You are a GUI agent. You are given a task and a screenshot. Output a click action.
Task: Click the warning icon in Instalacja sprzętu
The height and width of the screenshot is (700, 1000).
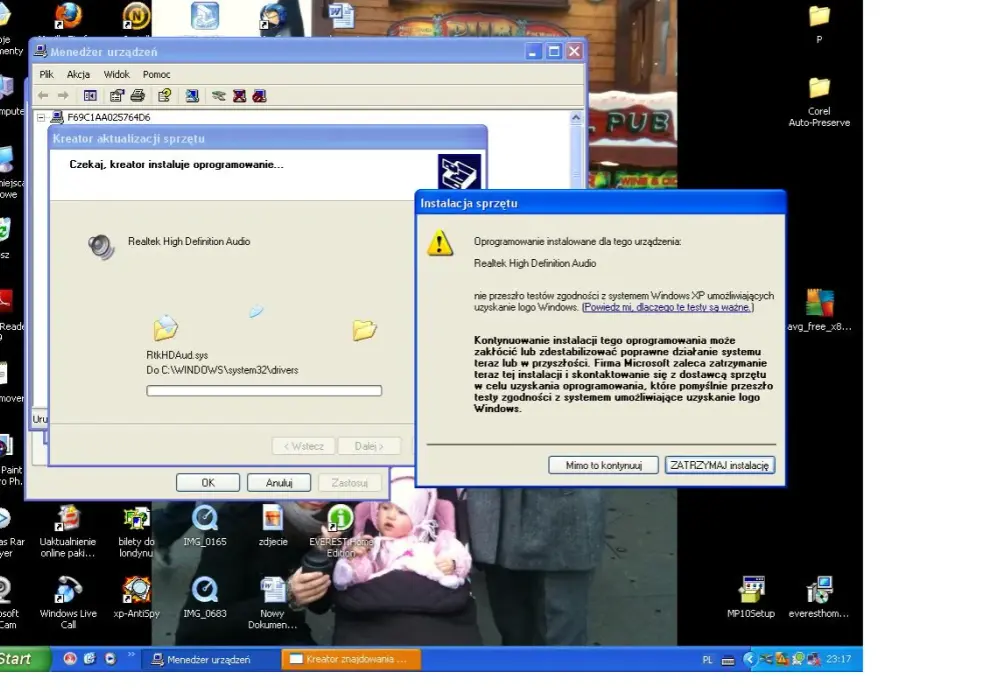pos(440,244)
